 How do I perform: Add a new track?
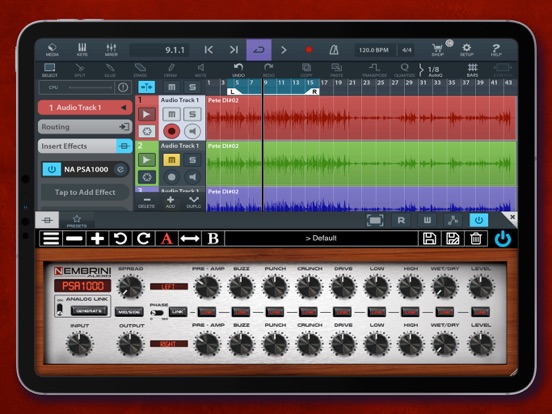pos(170,202)
